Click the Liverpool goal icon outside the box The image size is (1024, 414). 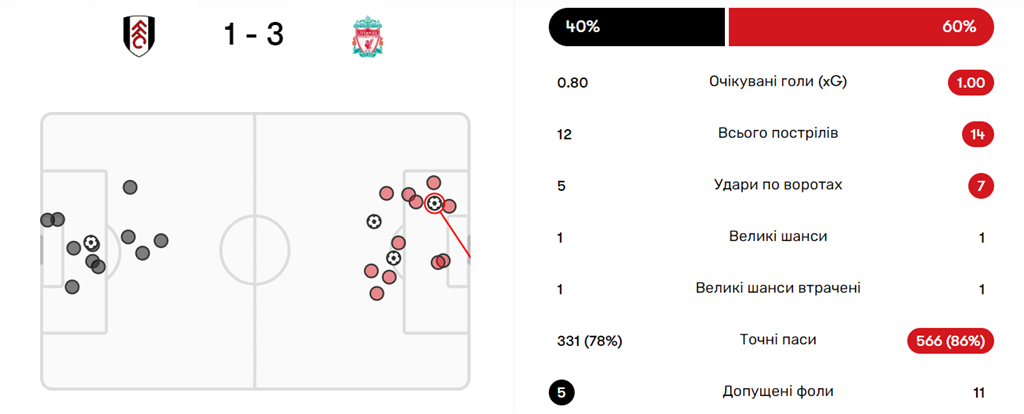(x=374, y=222)
